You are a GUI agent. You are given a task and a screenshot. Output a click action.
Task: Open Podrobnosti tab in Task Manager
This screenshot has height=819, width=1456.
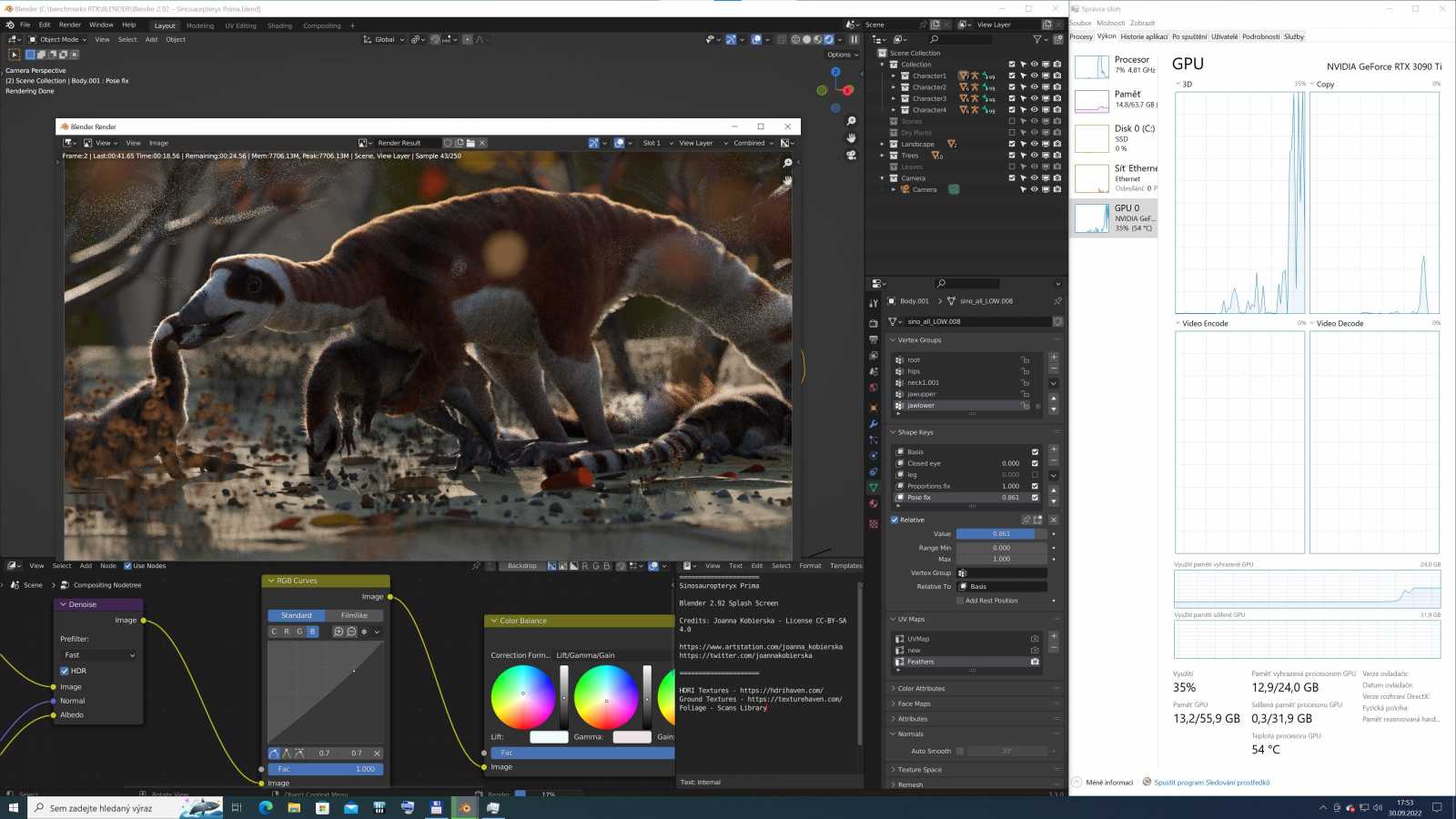tap(1260, 36)
